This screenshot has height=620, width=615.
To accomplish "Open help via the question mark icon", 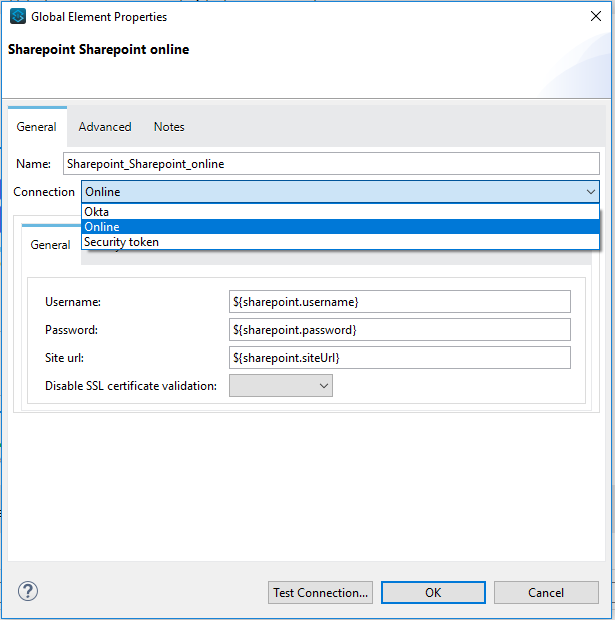I will click(28, 592).
